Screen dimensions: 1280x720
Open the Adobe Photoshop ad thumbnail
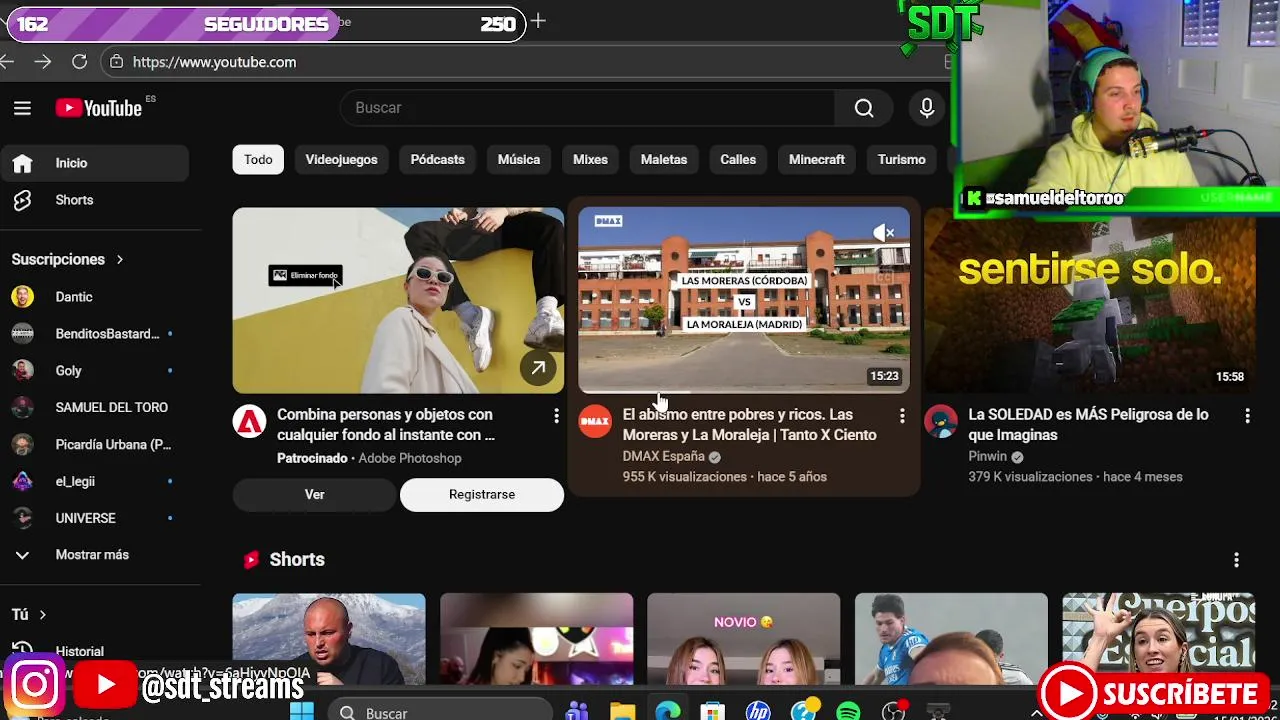tap(398, 300)
